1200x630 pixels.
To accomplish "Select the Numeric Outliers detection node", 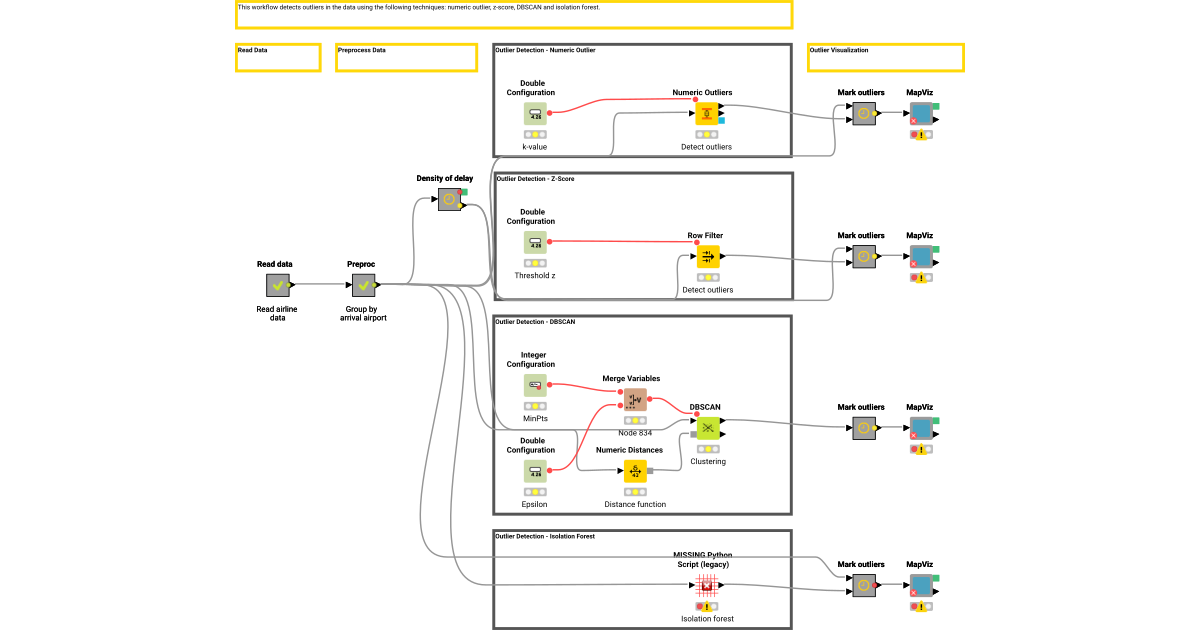I will [x=707, y=114].
